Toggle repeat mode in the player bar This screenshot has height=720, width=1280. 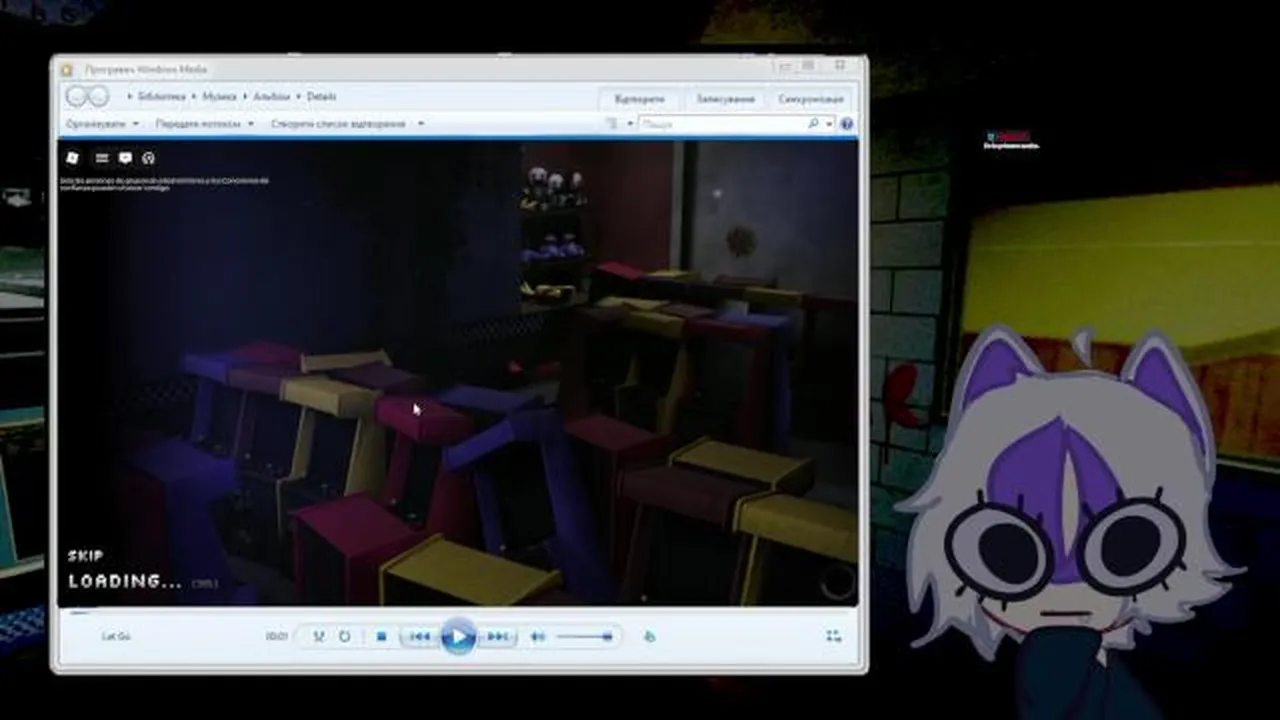coord(345,636)
